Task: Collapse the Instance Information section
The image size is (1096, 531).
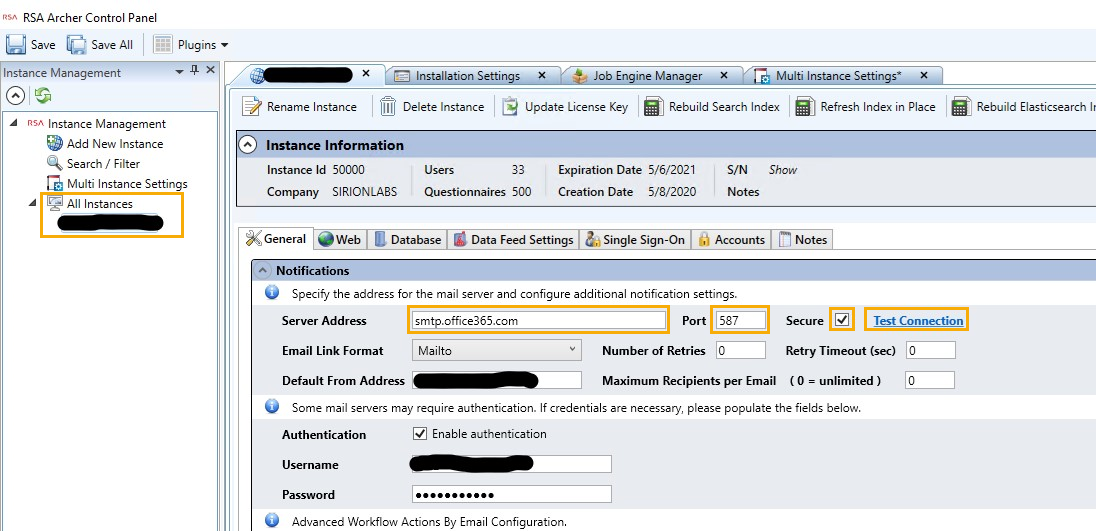Action: tap(247, 145)
